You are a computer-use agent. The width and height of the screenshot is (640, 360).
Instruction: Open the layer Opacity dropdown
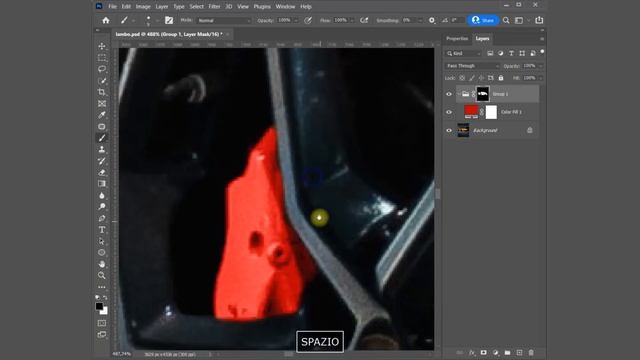[540, 66]
